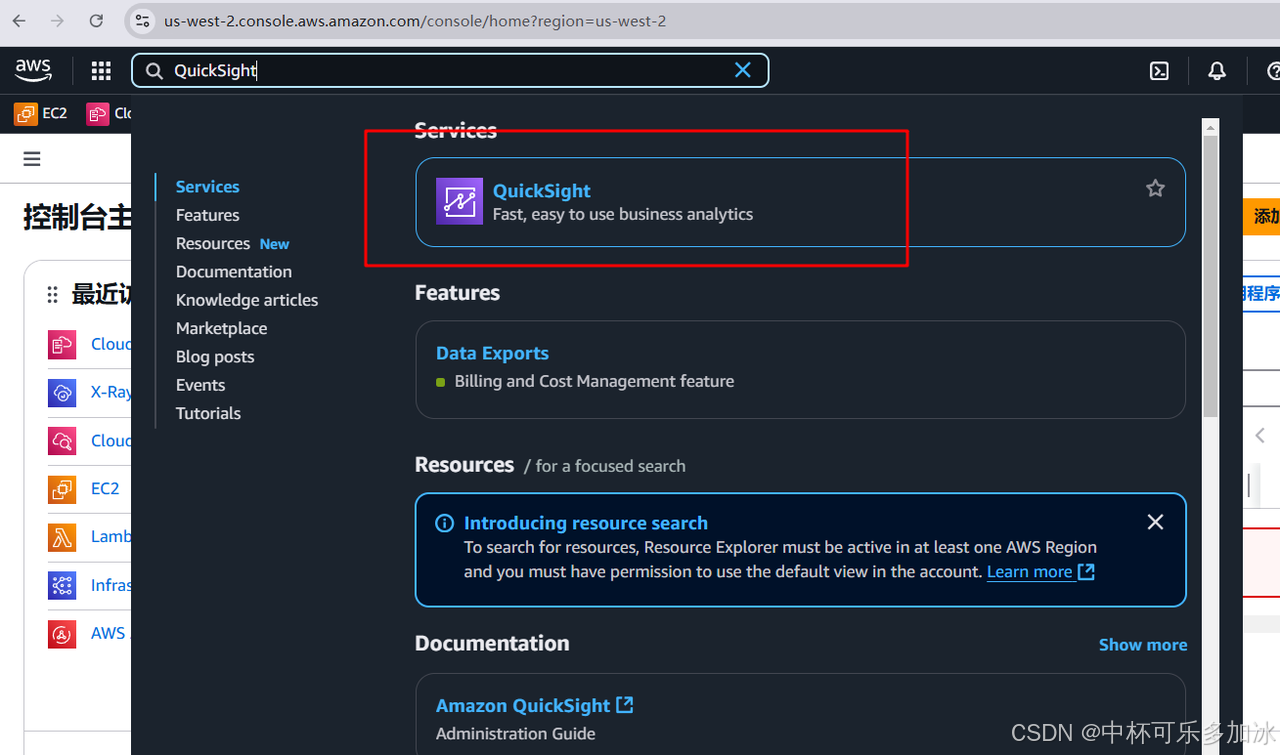Image resolution: width=1280 pixels, height=755 pixels.
Task: Click Show more for Documentation
Action: (1143, 645)
